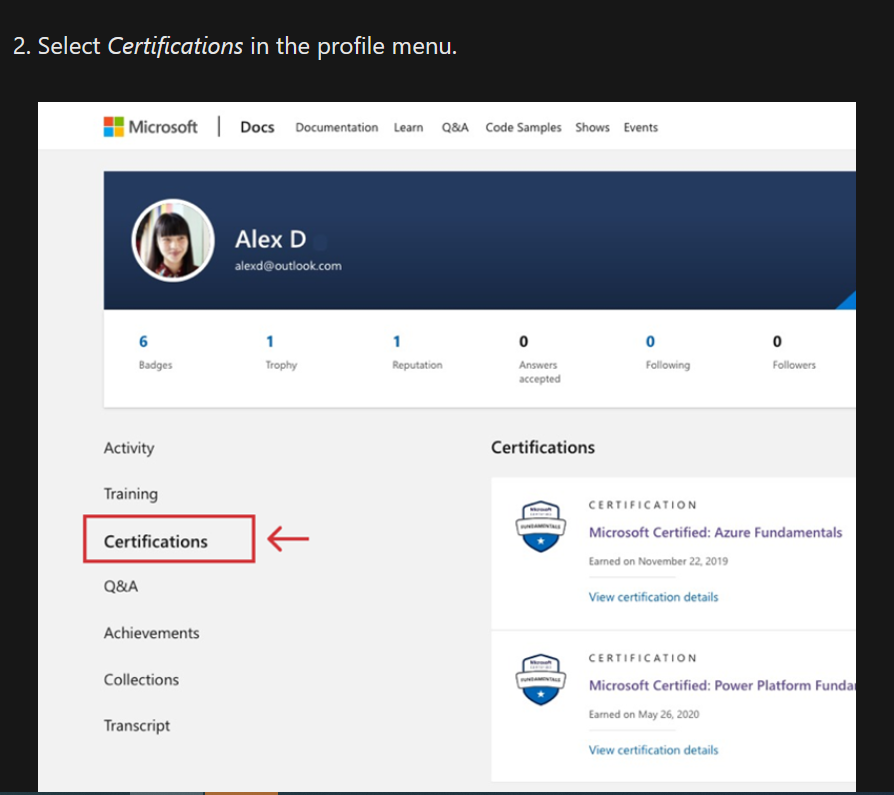Select Transcript in the profile menu
The height and width of the screenshot is (795, 894).
pyautogui.click(x=137, y=725)
